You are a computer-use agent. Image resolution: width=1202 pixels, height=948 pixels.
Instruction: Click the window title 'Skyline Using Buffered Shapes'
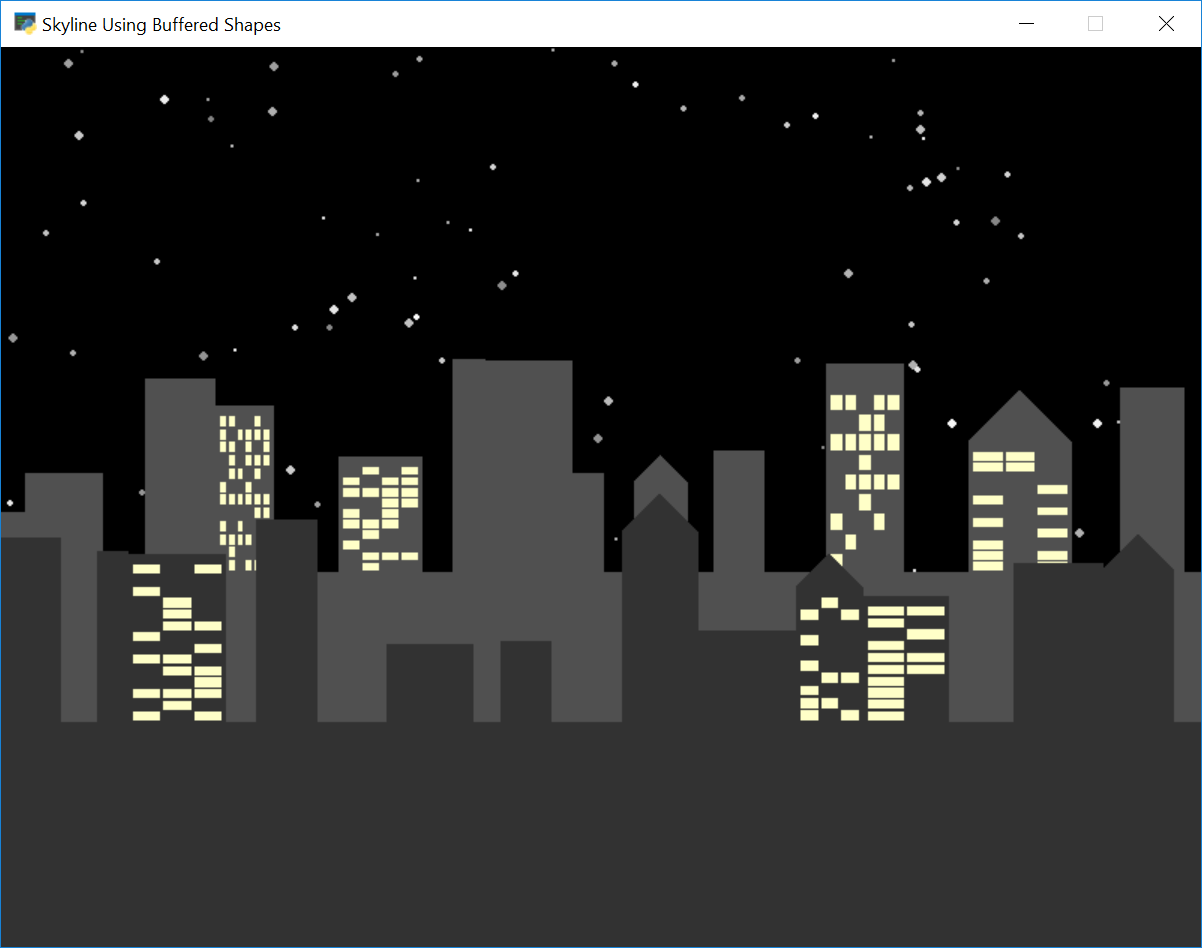[x=161, y=25]
